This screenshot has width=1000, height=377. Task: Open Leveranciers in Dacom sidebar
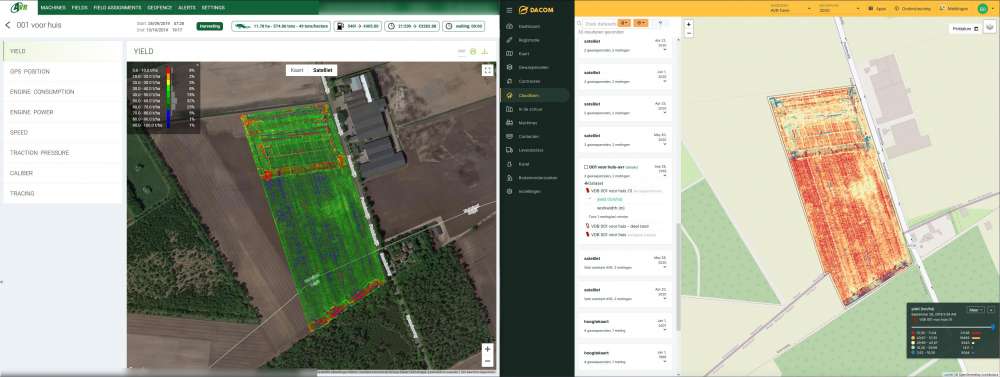coord(530,150)
